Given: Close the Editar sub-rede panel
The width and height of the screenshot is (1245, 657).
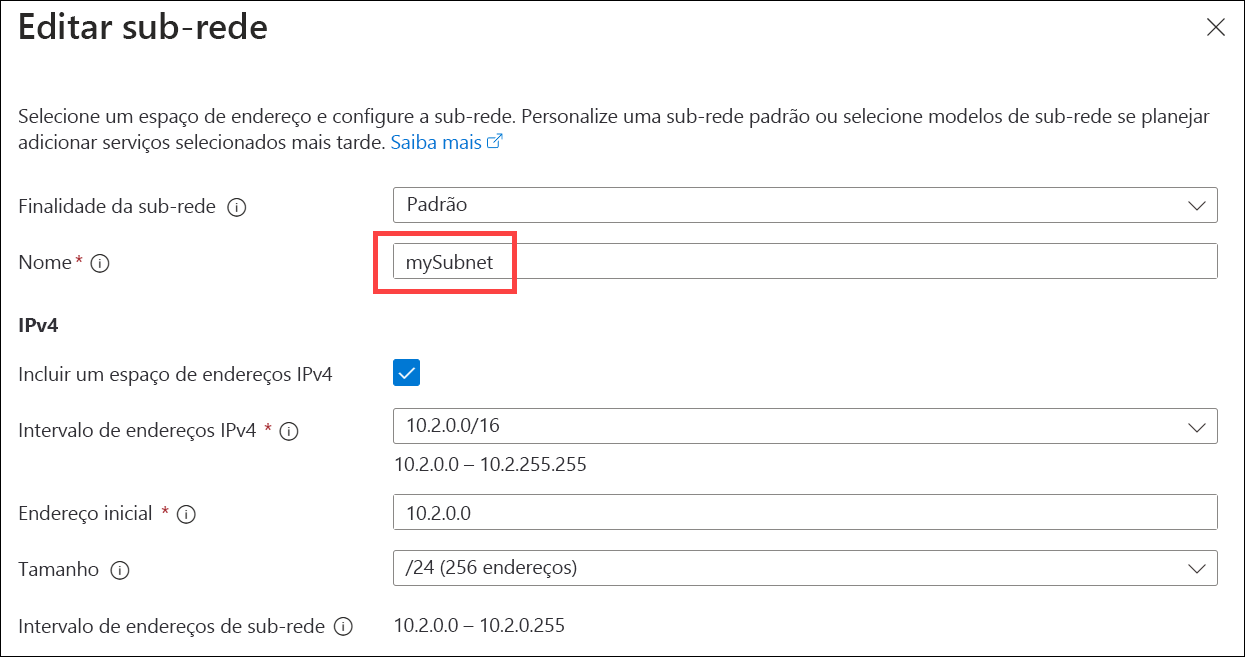Looking at the screenshot, I should point(1215,27).
